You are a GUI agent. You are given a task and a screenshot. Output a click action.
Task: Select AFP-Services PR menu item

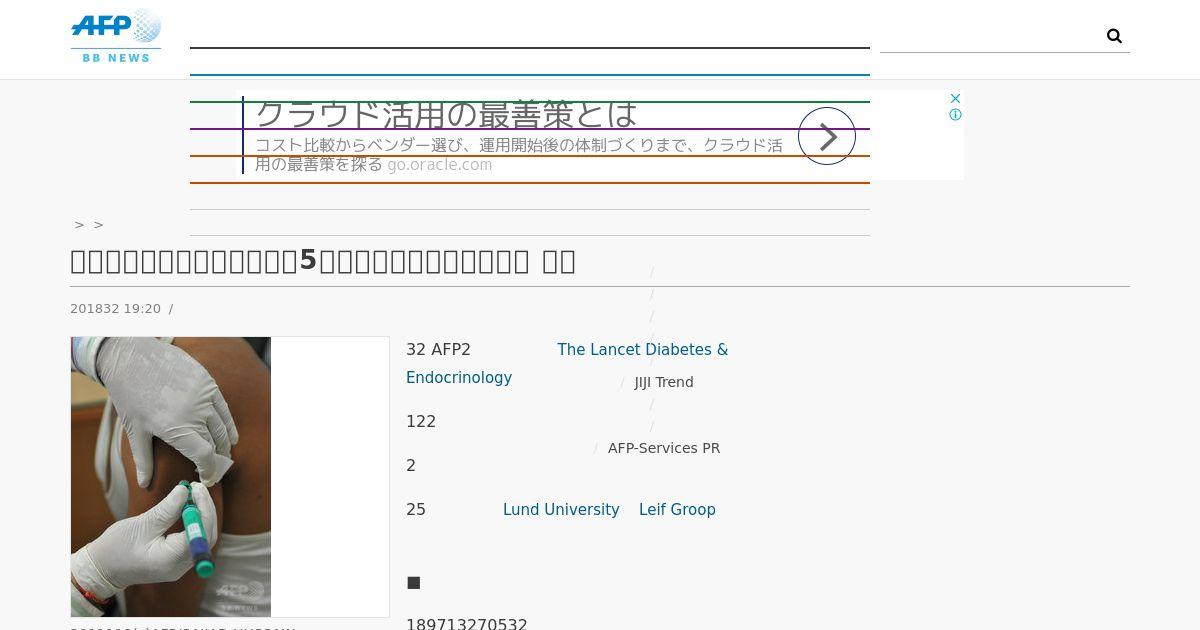[x=664, y=448]
